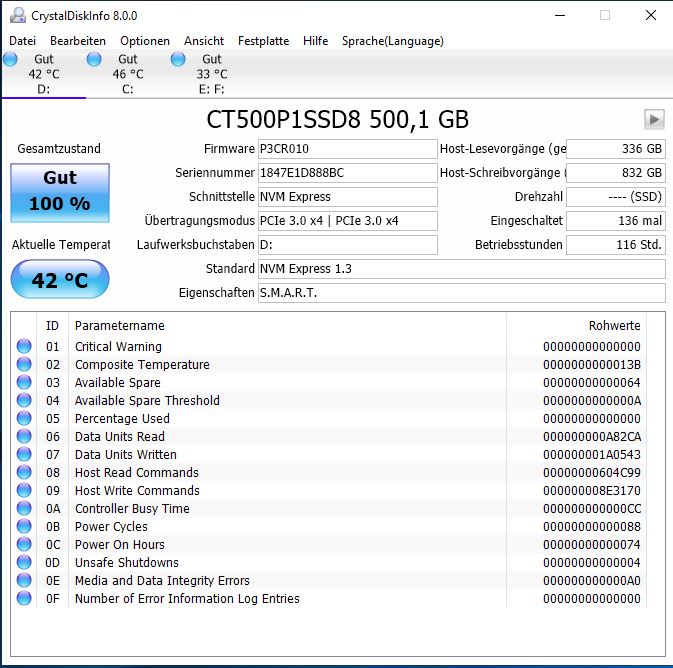
Task: Click the Firmware field P3CR010
Action: [348, 149]
